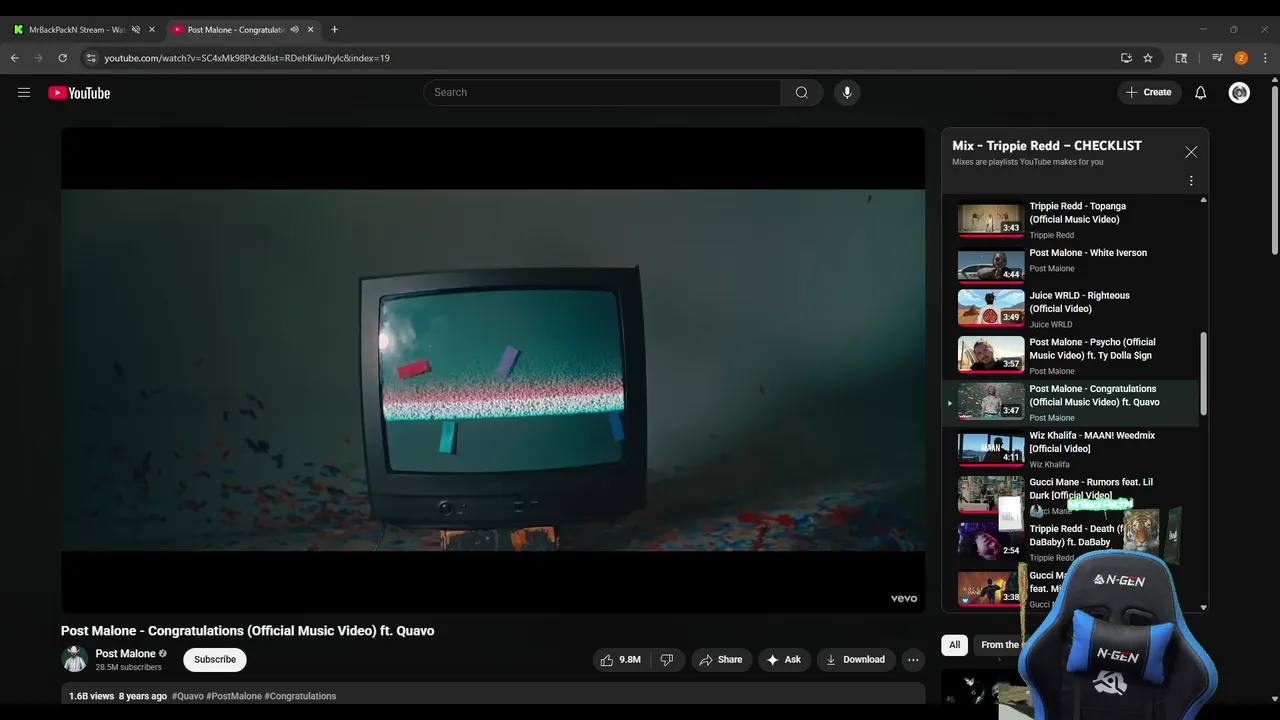1280x720 pixels.
Task: Click the video player to pause
Action: (x=493, y=370)
